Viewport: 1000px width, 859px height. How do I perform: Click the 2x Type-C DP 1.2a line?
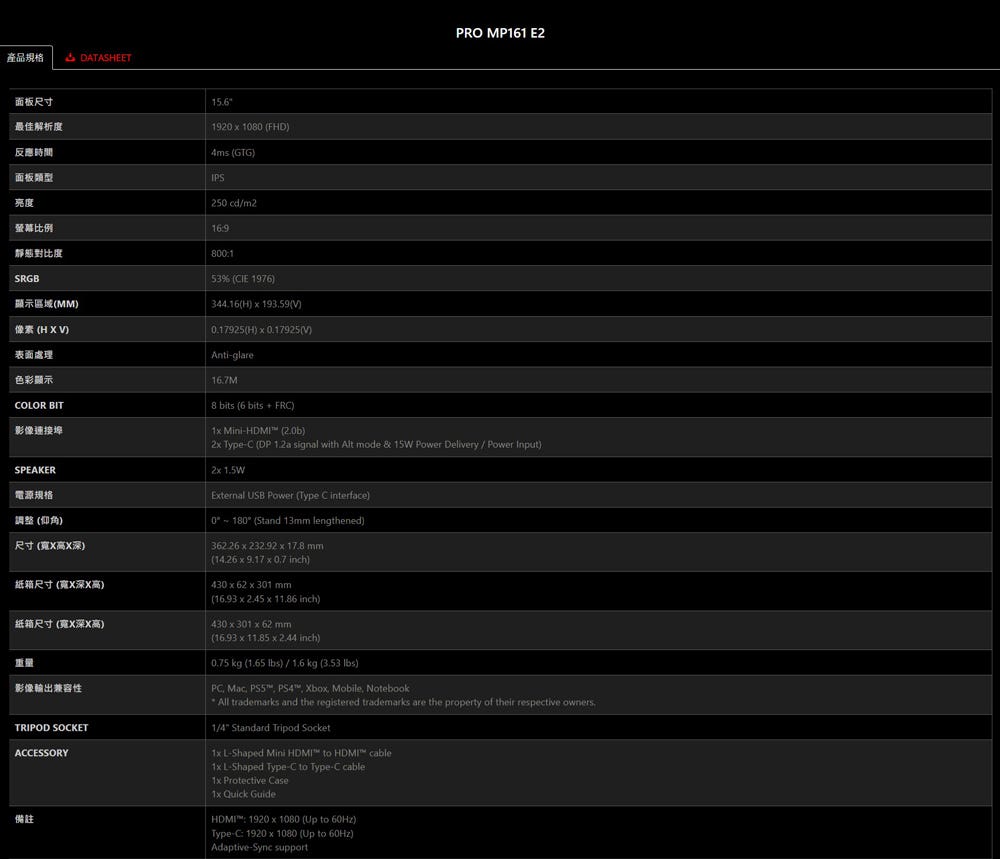(x=376, y=444)
